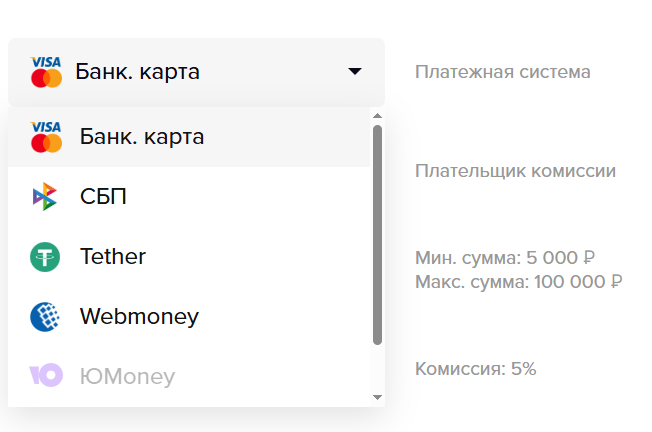This screenshot has width=652, height=432.
Task: Click the Visa Mastercard icon in list
Action: pyautogui.click(x=46, y=137)
